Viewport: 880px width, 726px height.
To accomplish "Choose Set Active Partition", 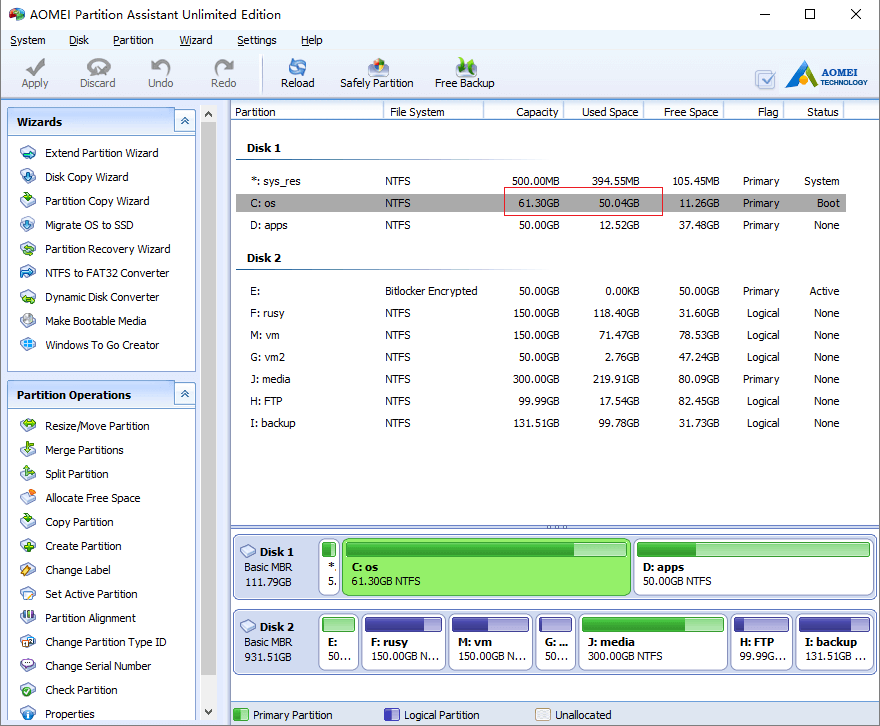I will (91, 594).
